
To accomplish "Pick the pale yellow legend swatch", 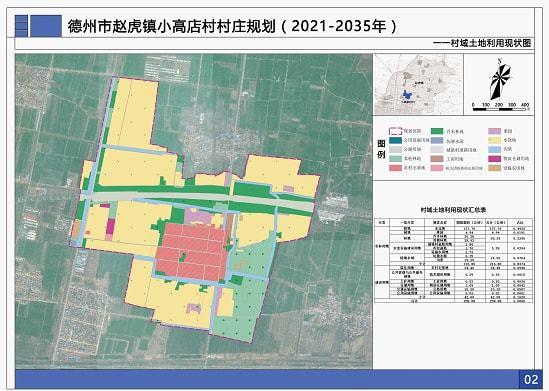I will 494,140.
